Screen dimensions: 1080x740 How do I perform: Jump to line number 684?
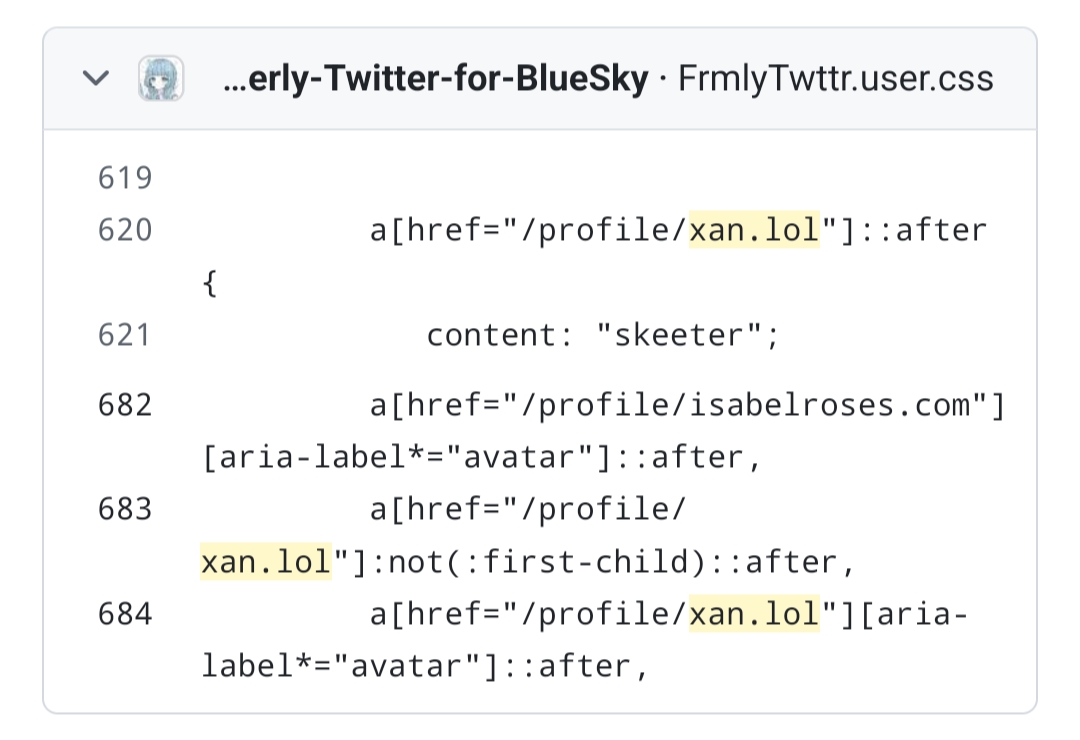coord(125,613)
